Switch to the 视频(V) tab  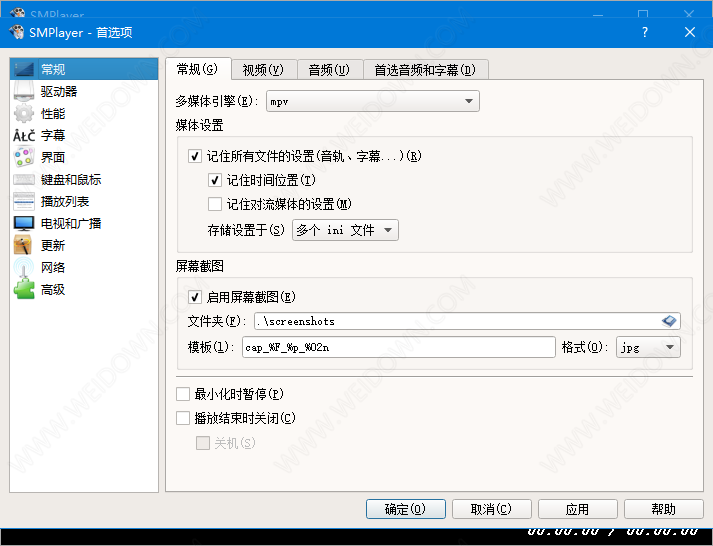pos(264,70)
